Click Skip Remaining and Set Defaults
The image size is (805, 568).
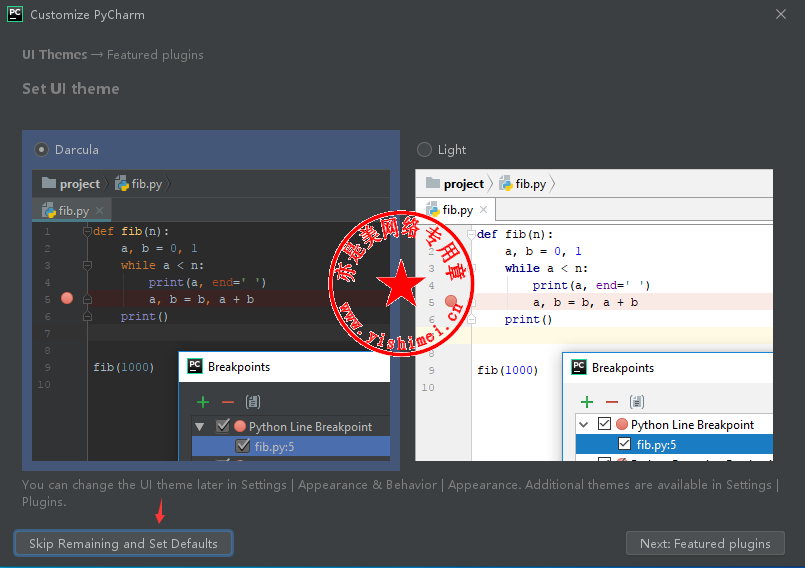(x=123, y=543)
